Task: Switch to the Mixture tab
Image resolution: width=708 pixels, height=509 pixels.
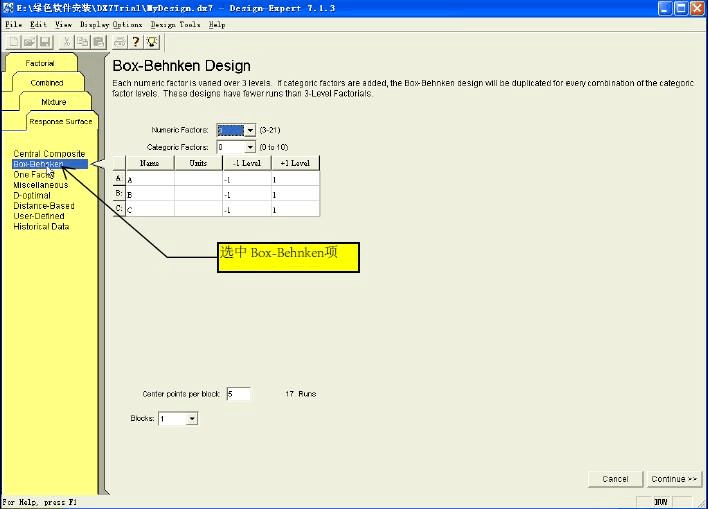Action: tap(54, 102)
